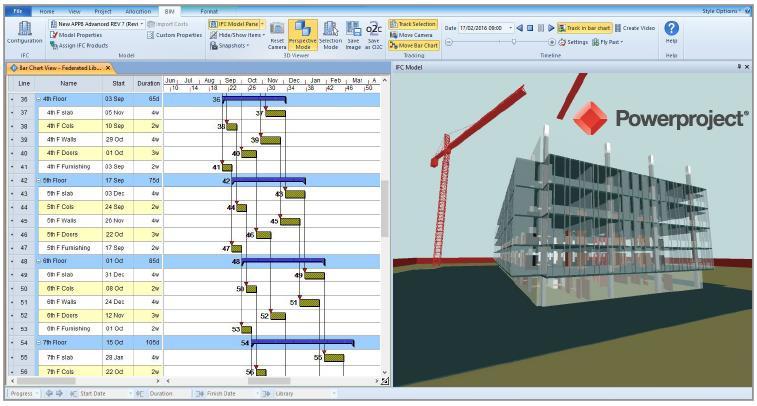Stop the timeline playback

[x=530, y=28]
